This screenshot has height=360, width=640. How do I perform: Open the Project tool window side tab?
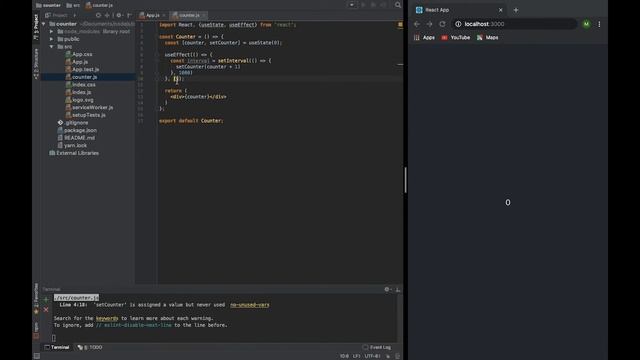point(36,27)
